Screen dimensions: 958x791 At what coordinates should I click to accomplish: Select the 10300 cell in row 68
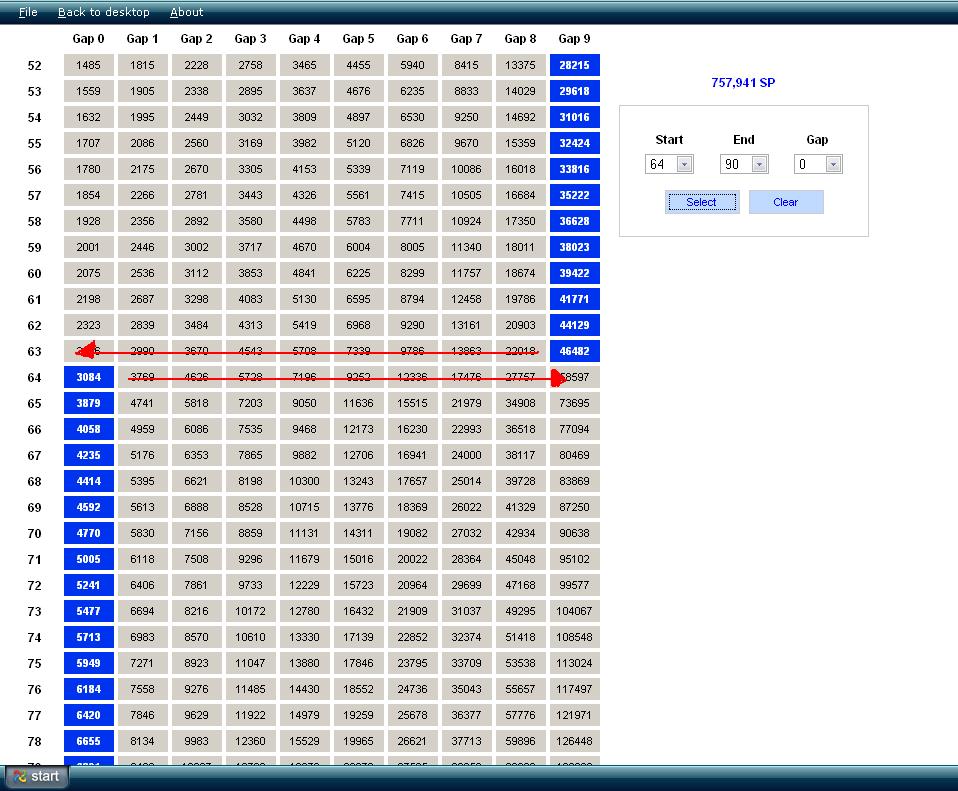point(304,481)
